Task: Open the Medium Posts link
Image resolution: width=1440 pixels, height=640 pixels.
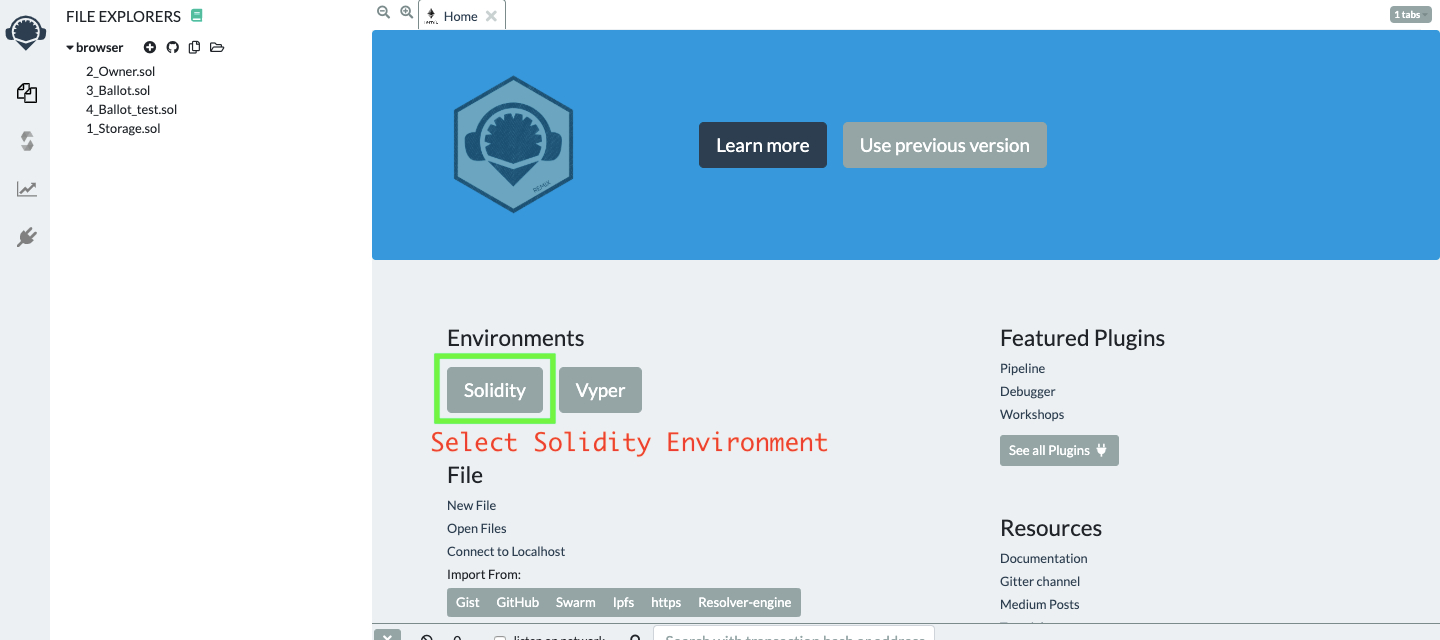Action: tap(1040, 605)
